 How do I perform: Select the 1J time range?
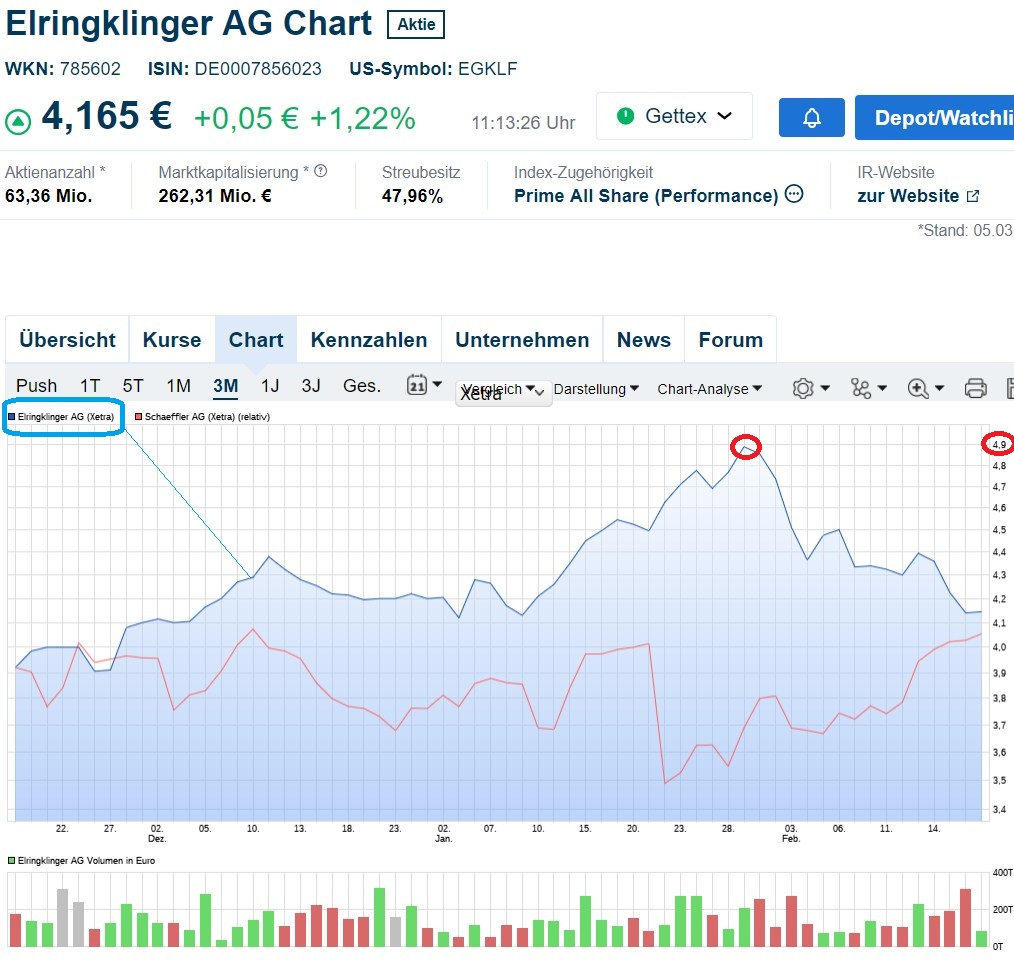click(270, 386)
